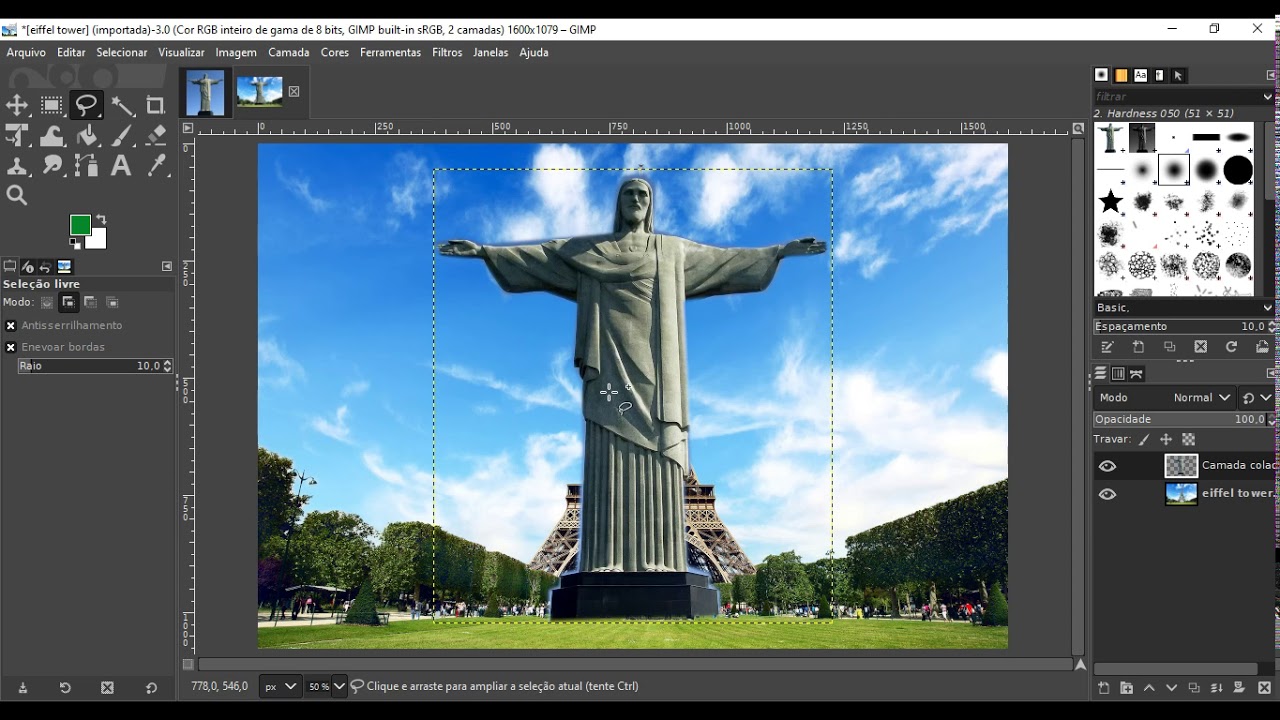Hide the eiffel tower layer
This screenshot has width=1280, height=720.
[1107, 494]
